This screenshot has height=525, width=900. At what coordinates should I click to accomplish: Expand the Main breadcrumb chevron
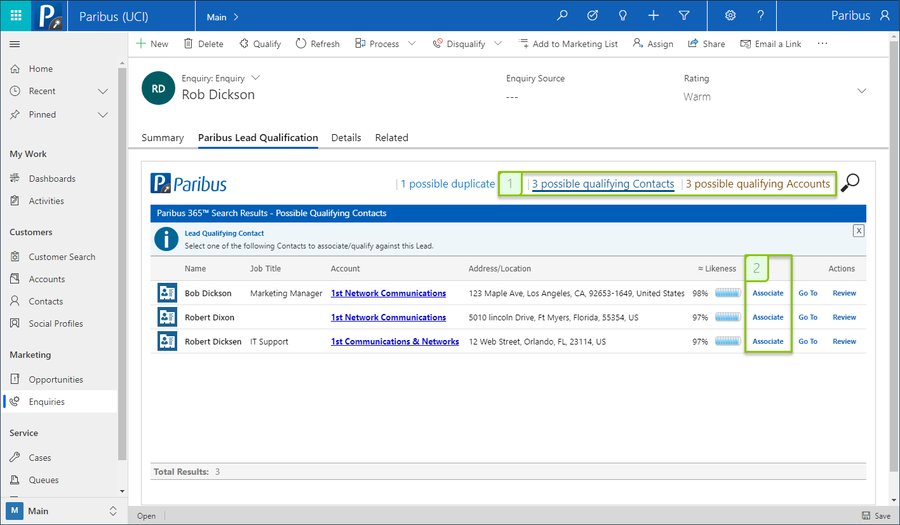coord(236,17)
